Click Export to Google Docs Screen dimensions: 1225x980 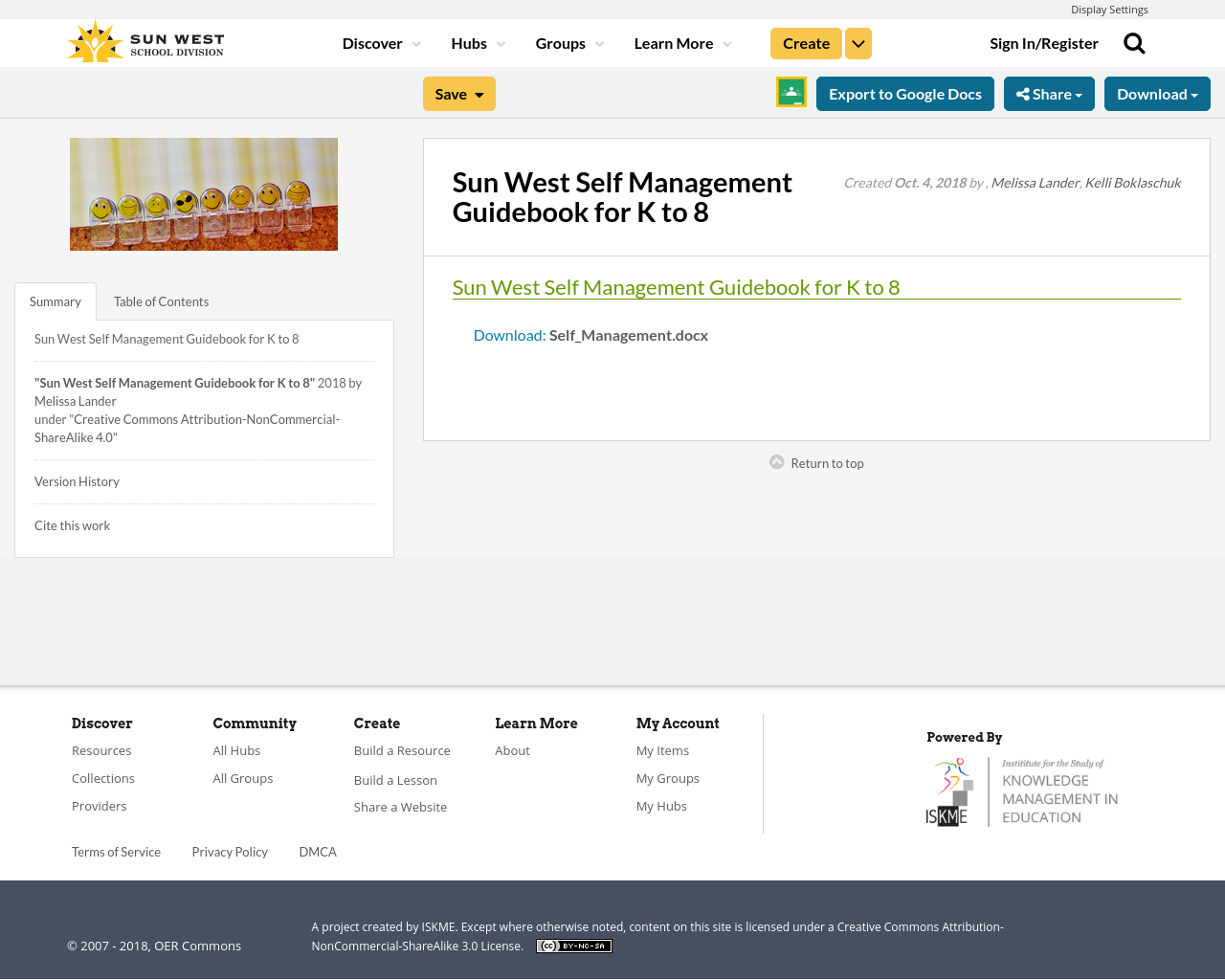click(905, 92)
